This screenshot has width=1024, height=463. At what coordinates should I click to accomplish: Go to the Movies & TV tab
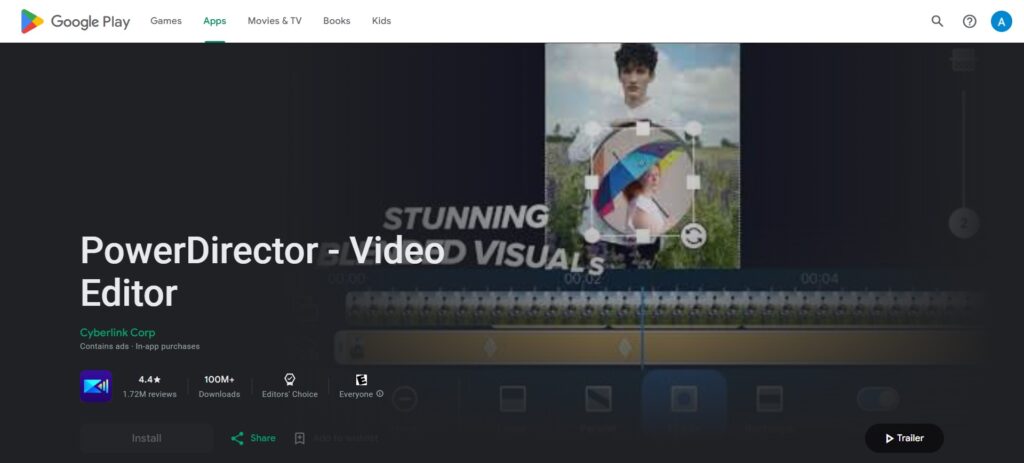tap(274, 21)
